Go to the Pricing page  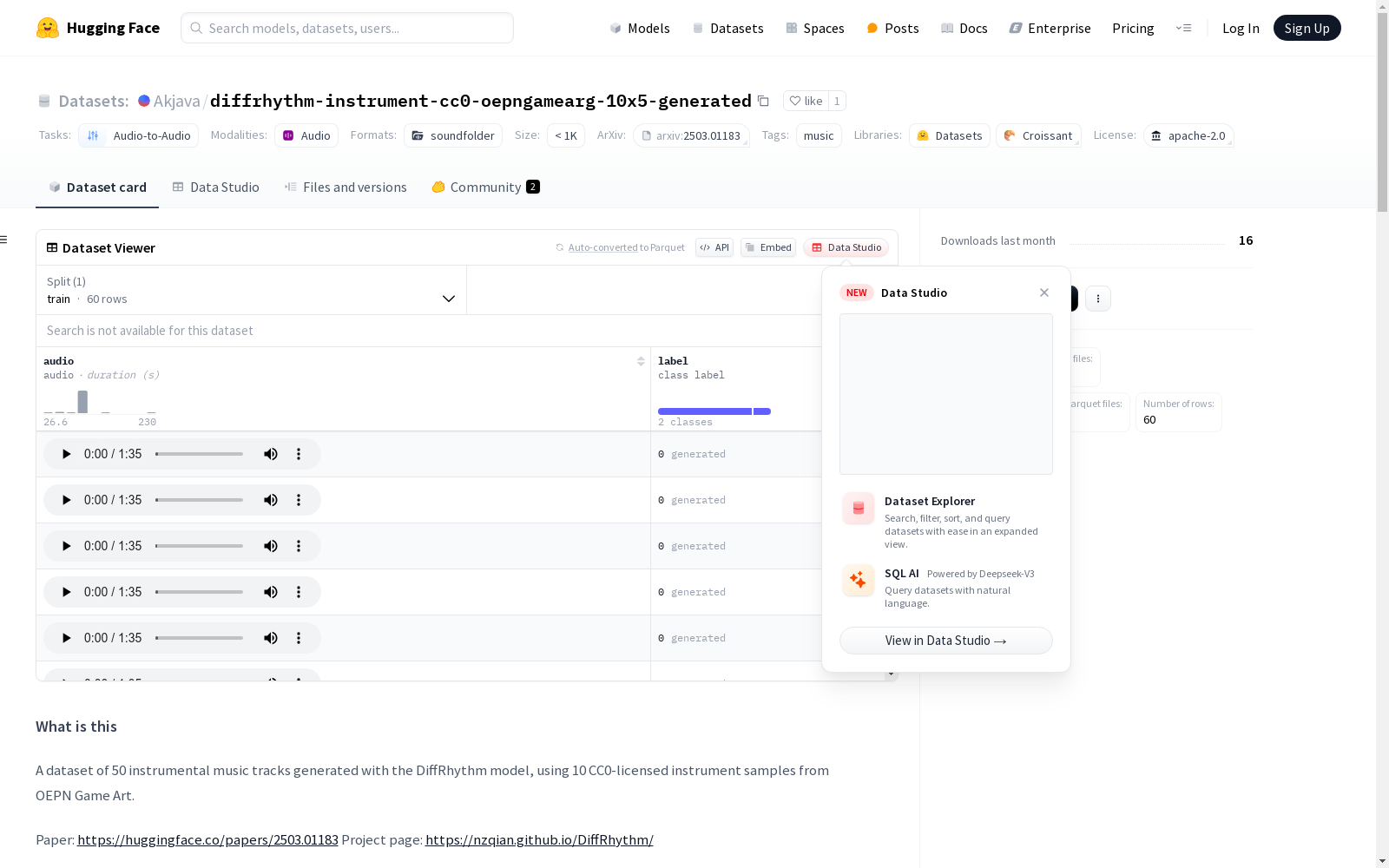point(1133,28)
